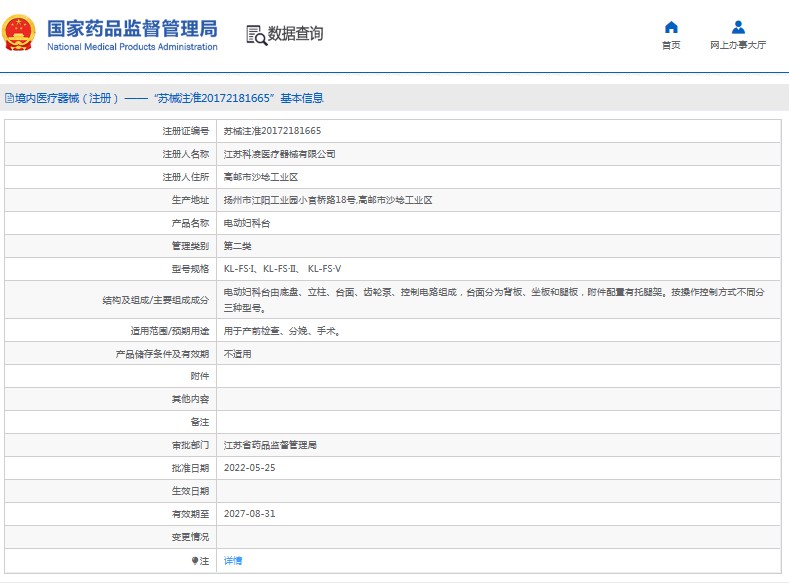
Task: Click the registrant name 江苏科凌医疗器械有限公司
Action: (x=279, y=154)
